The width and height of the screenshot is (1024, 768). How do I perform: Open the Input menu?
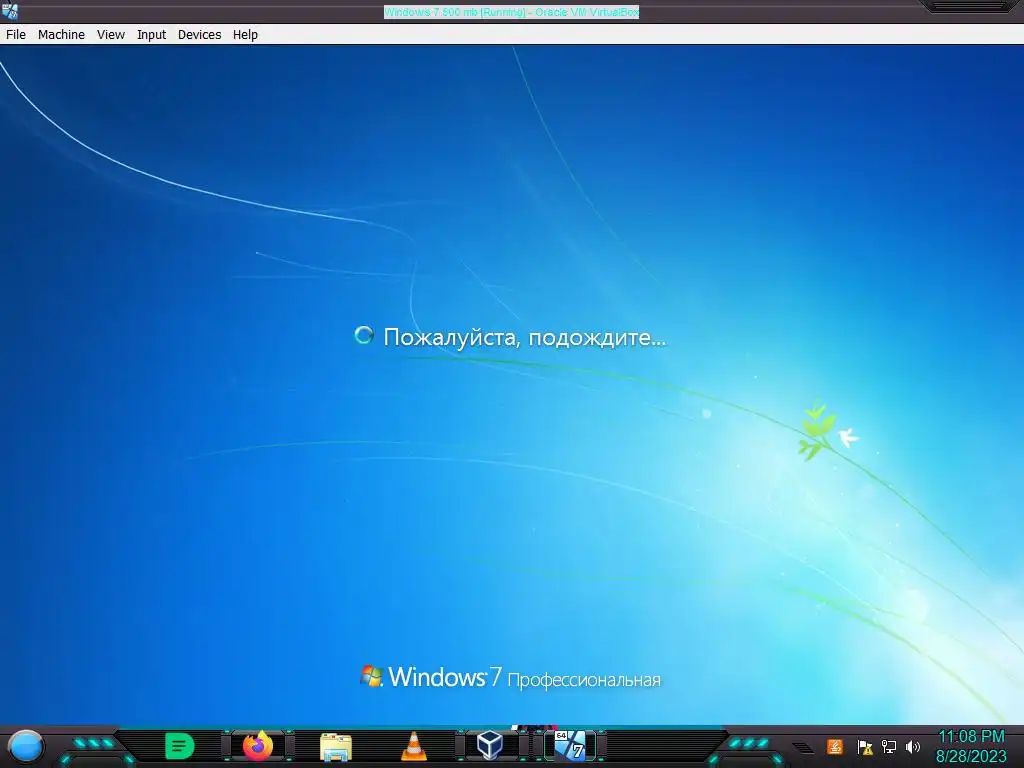152,35
